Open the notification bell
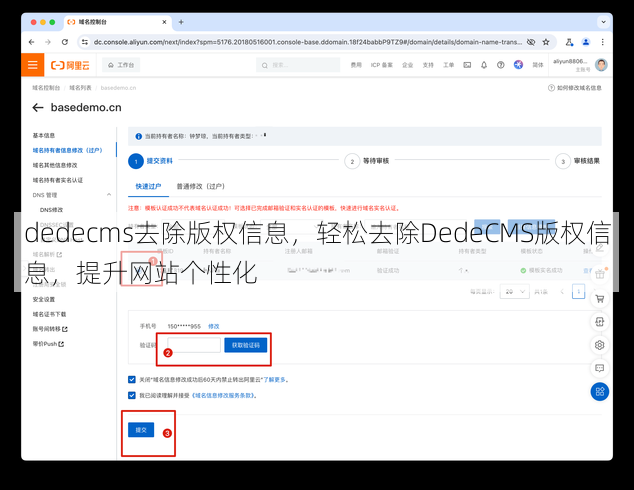The height and width of the screenshot is (490, 634). [x=484, y=65]
